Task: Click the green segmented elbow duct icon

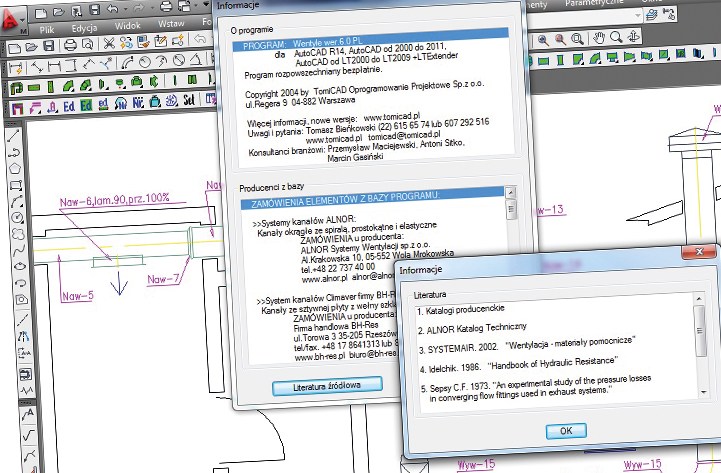Action: (85, 85)
